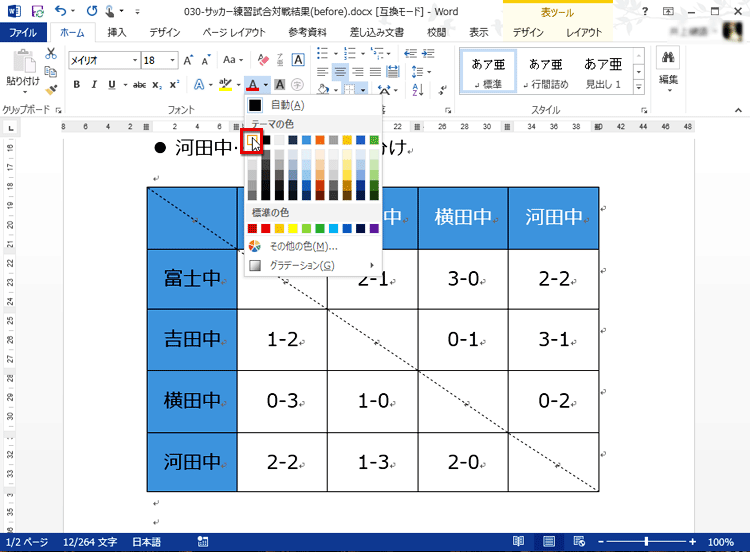Toggle superscript formatting
The width and height of the screenshot is (750, 552).
[x=175, y=85]
